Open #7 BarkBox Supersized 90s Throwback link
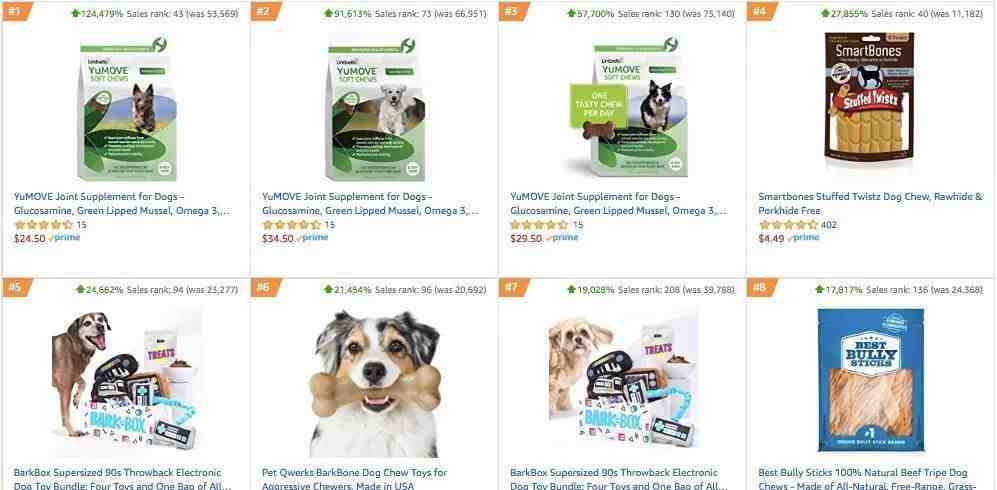This screenshot has width=997, height=490. pos(618,479)
